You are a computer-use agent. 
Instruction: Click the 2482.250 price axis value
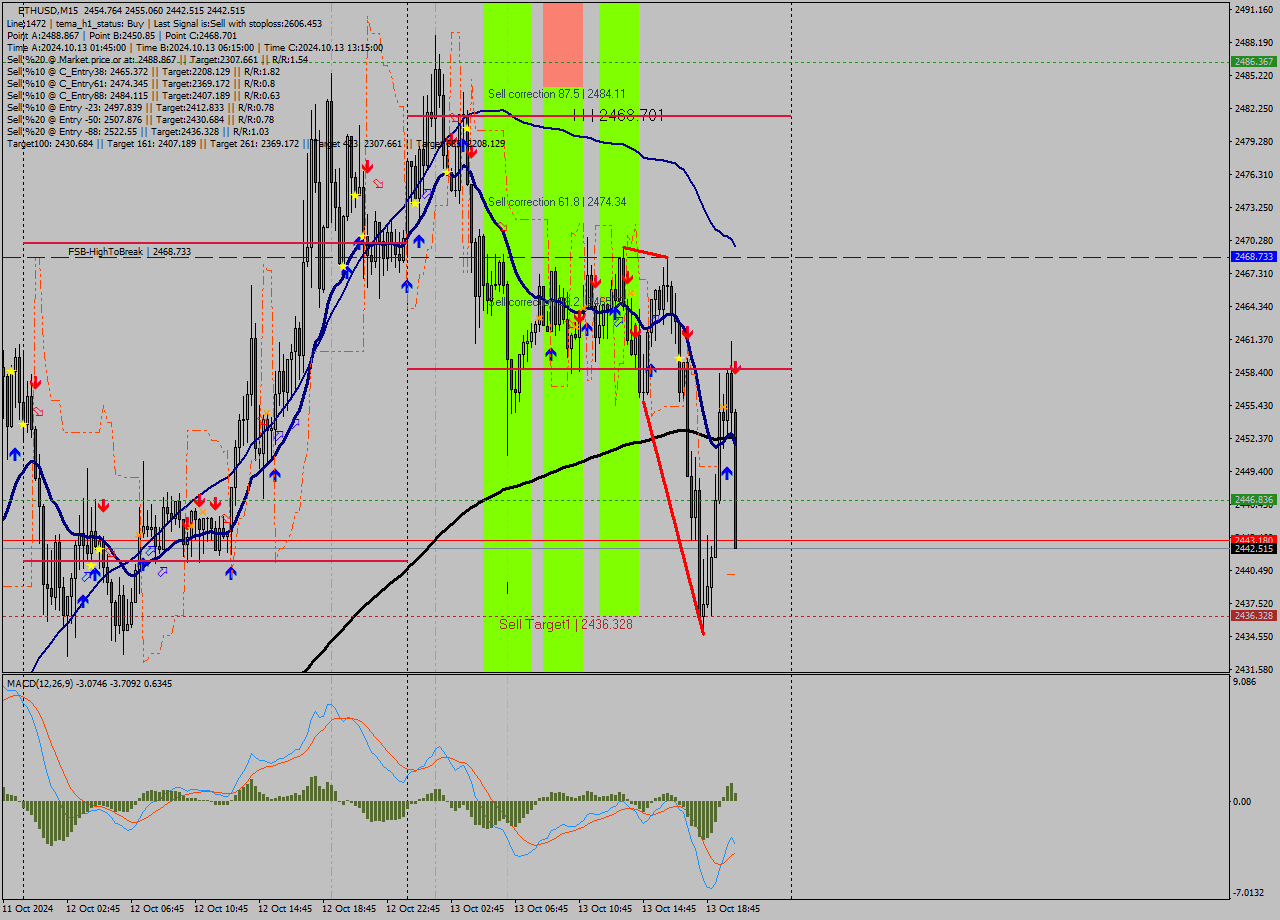[x=1254, y=109]
